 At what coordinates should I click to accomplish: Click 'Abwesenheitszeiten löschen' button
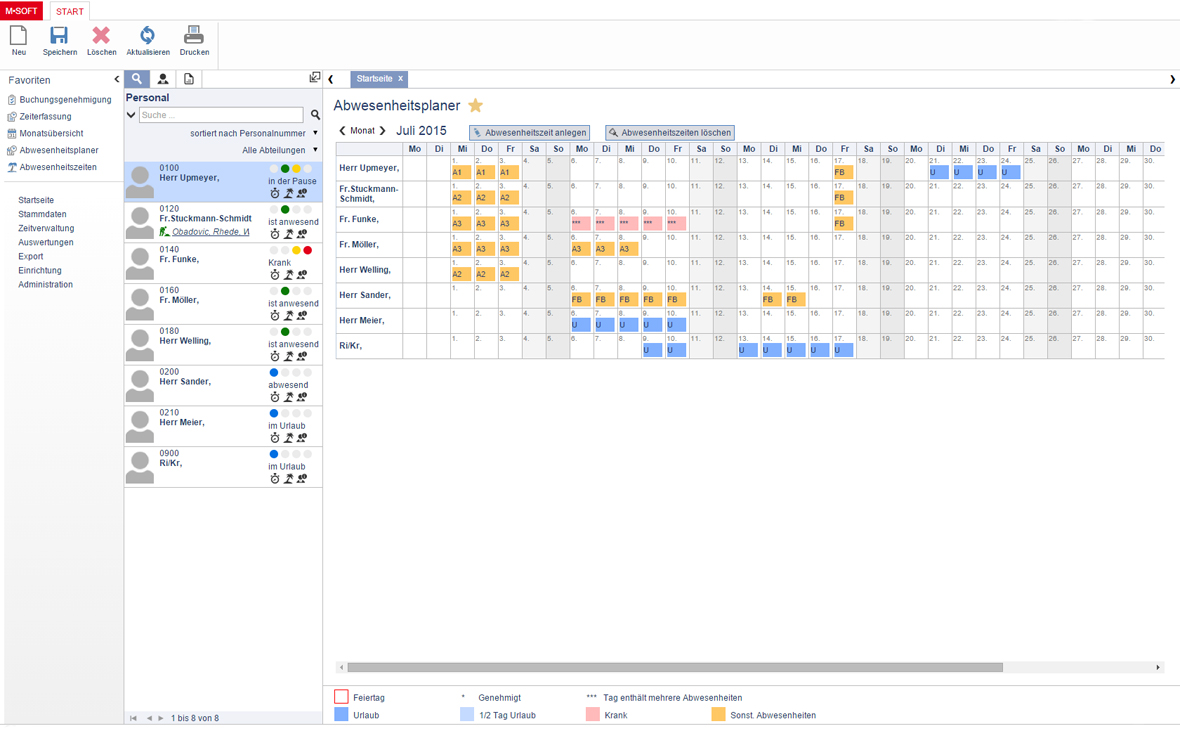tap(670, 133)
